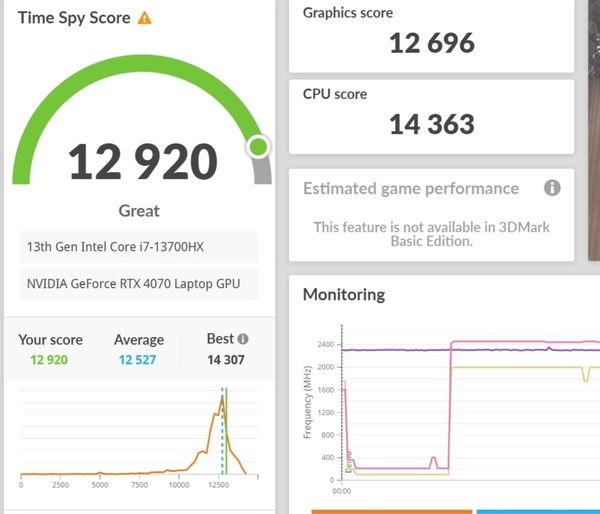Select the 13th Gen Intel Core i7-13700HX entry

click(x=139, y=247)
